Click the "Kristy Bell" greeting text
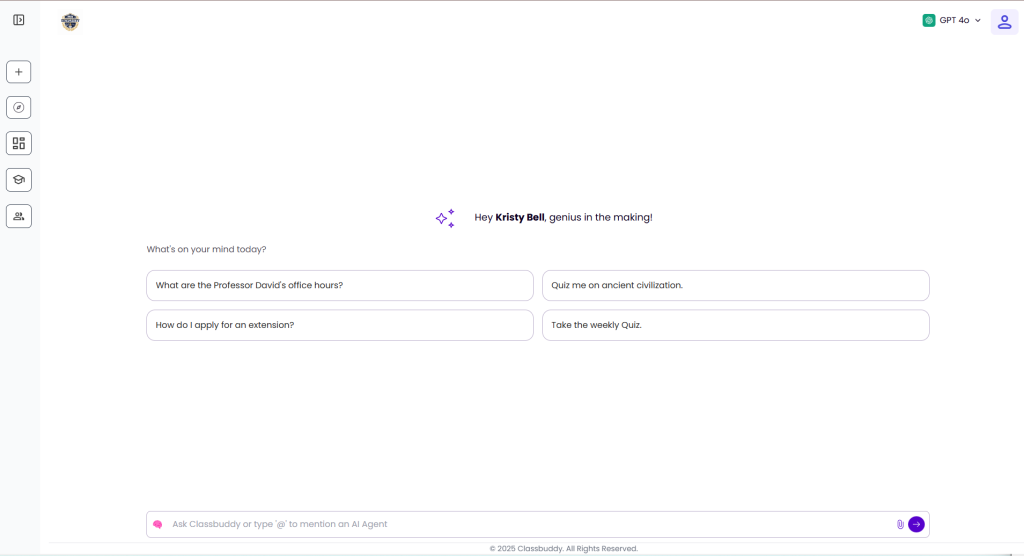 [520, 217]
